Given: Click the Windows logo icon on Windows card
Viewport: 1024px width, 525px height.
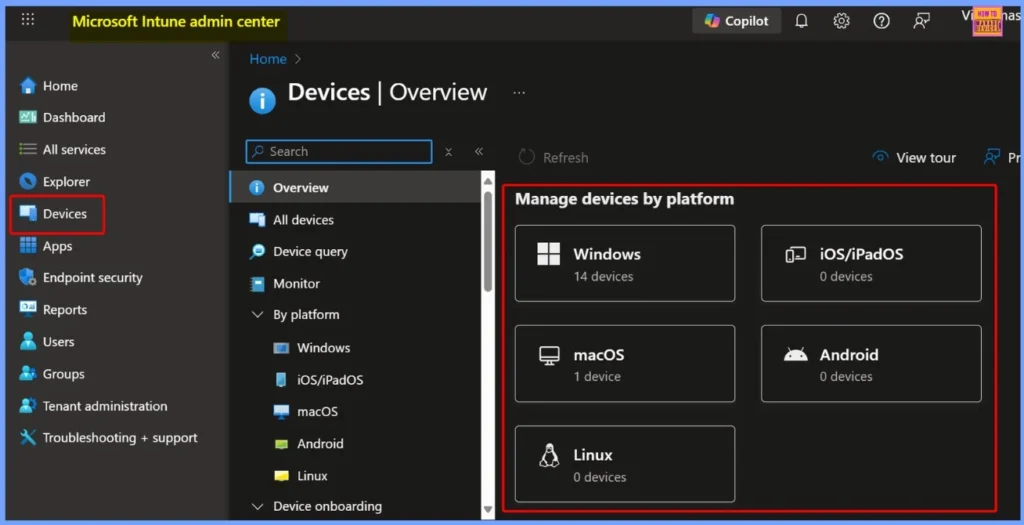Looking at the screenshot, I should 549,254.
